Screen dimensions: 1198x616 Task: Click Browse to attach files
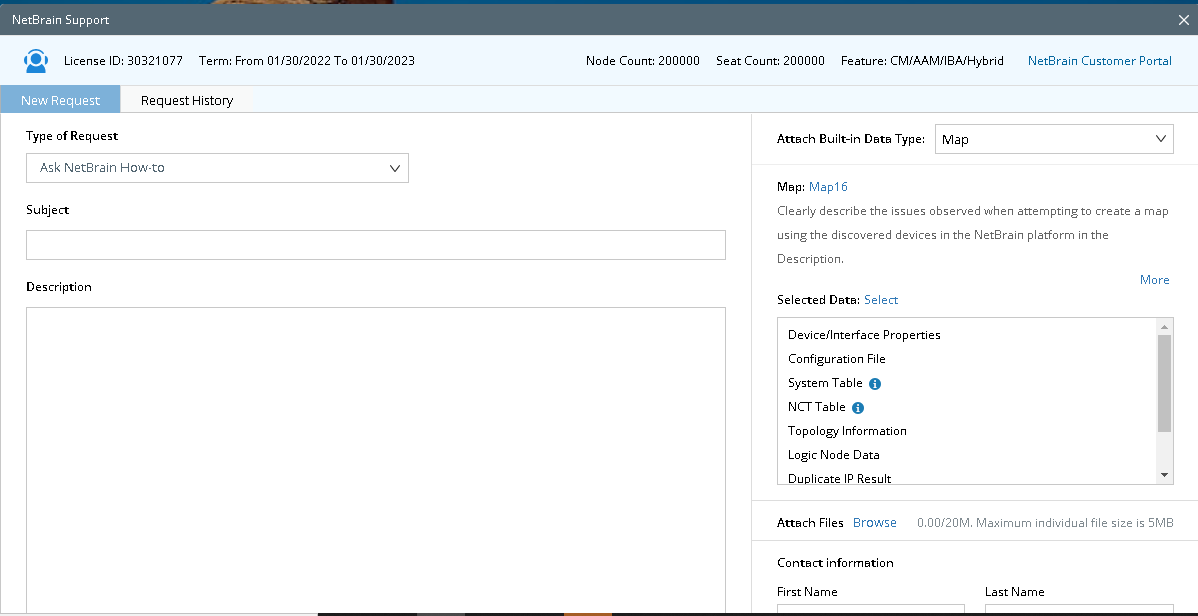(875, 523)
